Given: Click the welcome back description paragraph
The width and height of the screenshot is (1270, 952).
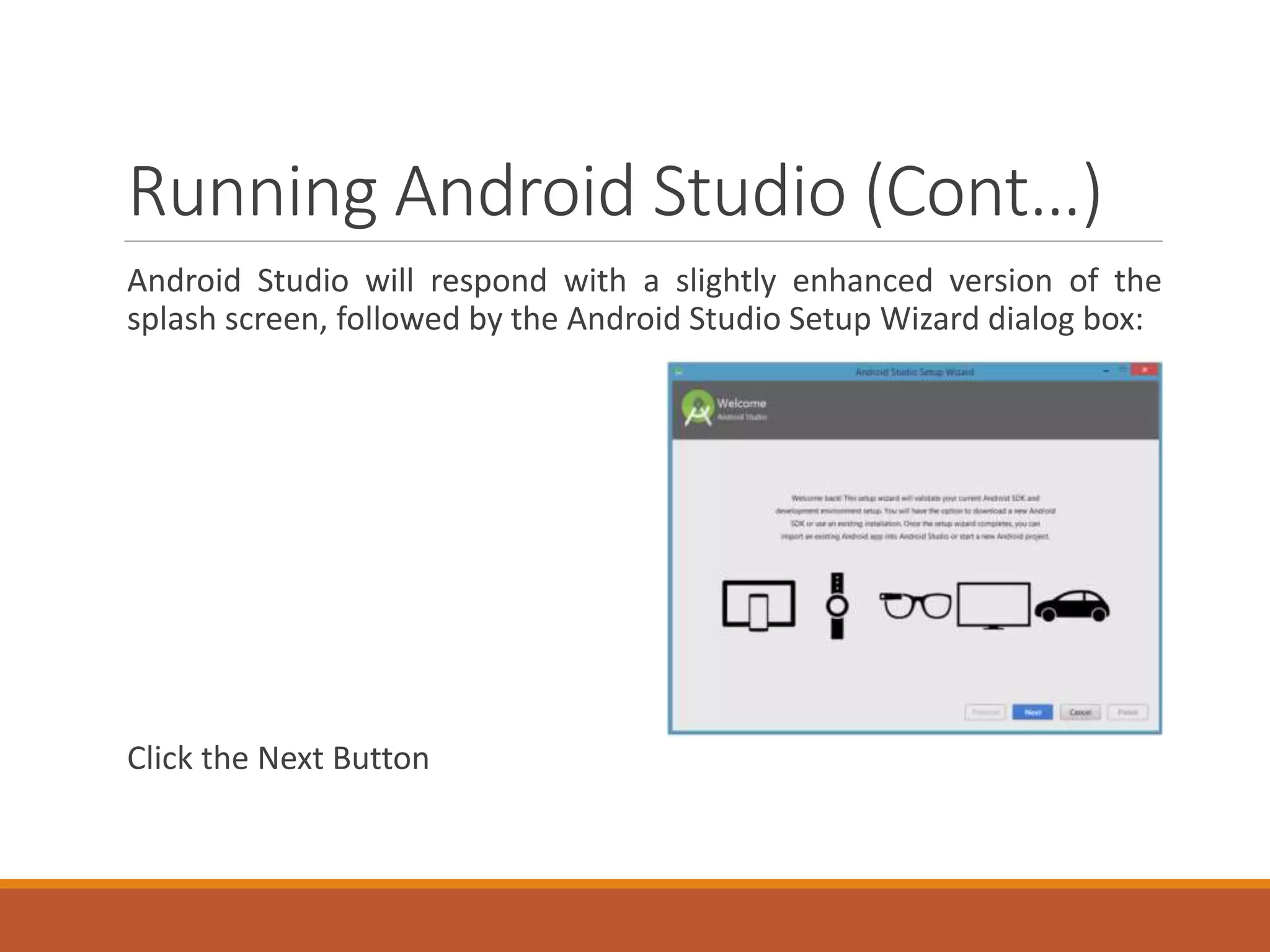Looking at the screenshot, I should tap(915, 517).
